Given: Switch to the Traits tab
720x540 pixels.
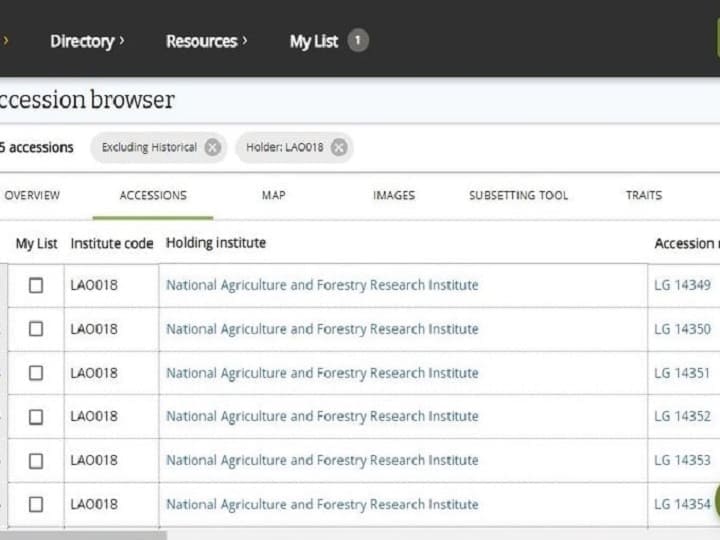Looking at the screenshot, I should (643, 195).
